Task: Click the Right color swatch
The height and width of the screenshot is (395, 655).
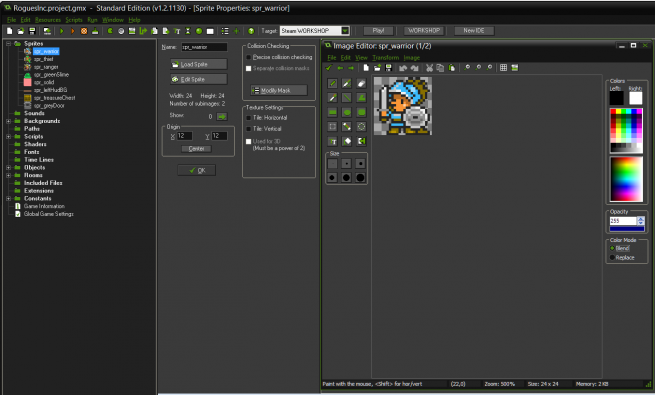Action: pos(635,99)
